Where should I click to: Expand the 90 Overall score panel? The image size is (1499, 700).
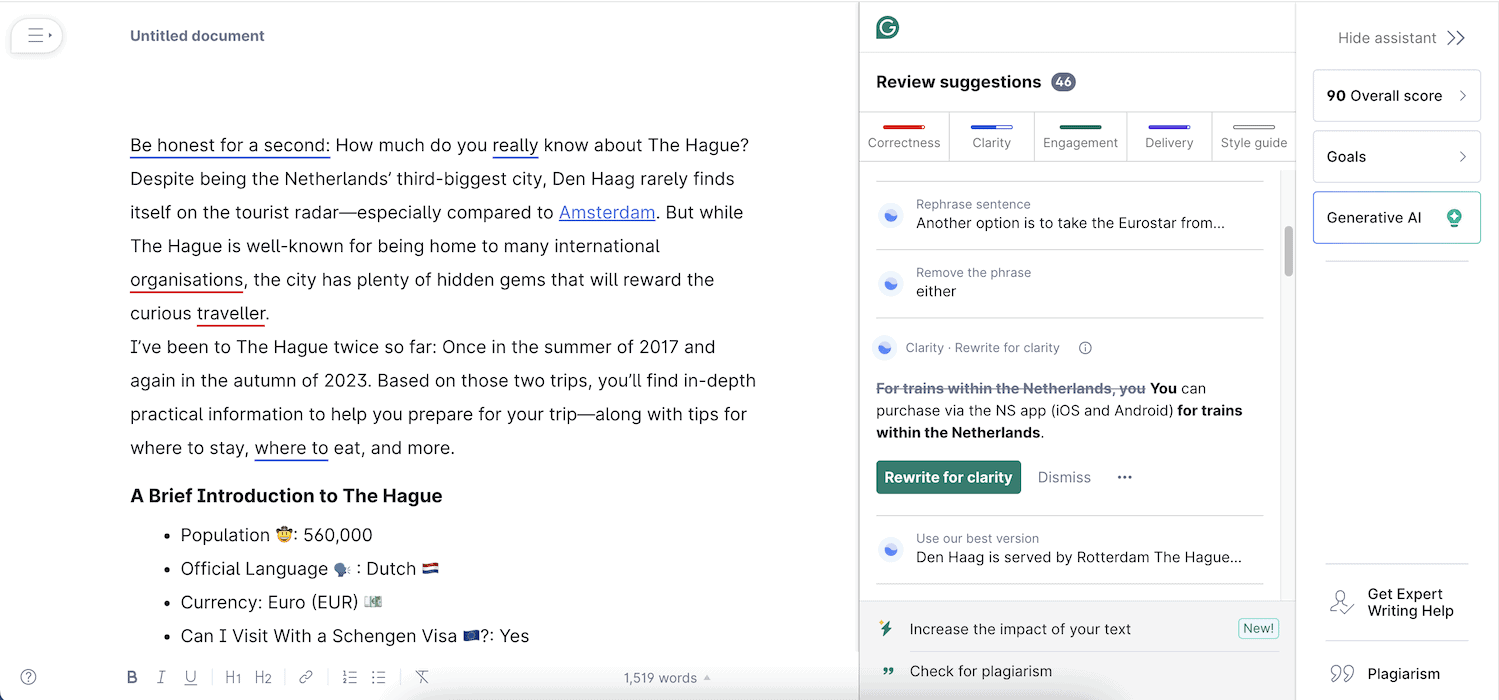pos(1396,96)
